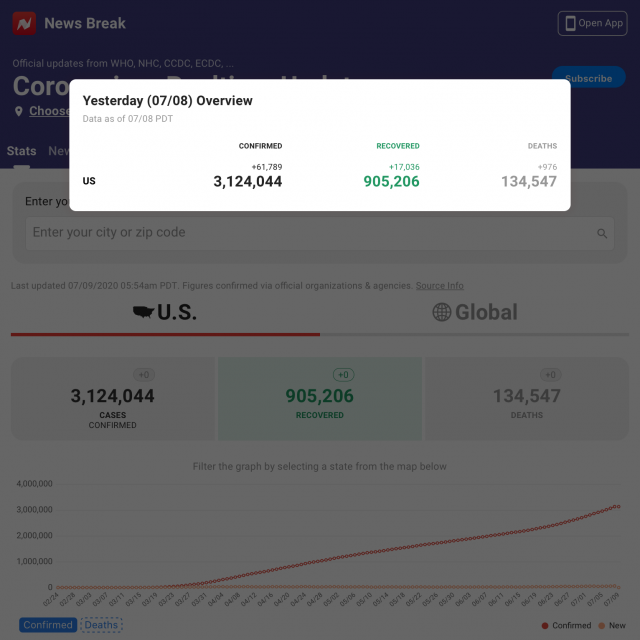This screenshot has width=640, height=640.
Task: Click the 134,547 deaths card
Action: tap(527, 398)
